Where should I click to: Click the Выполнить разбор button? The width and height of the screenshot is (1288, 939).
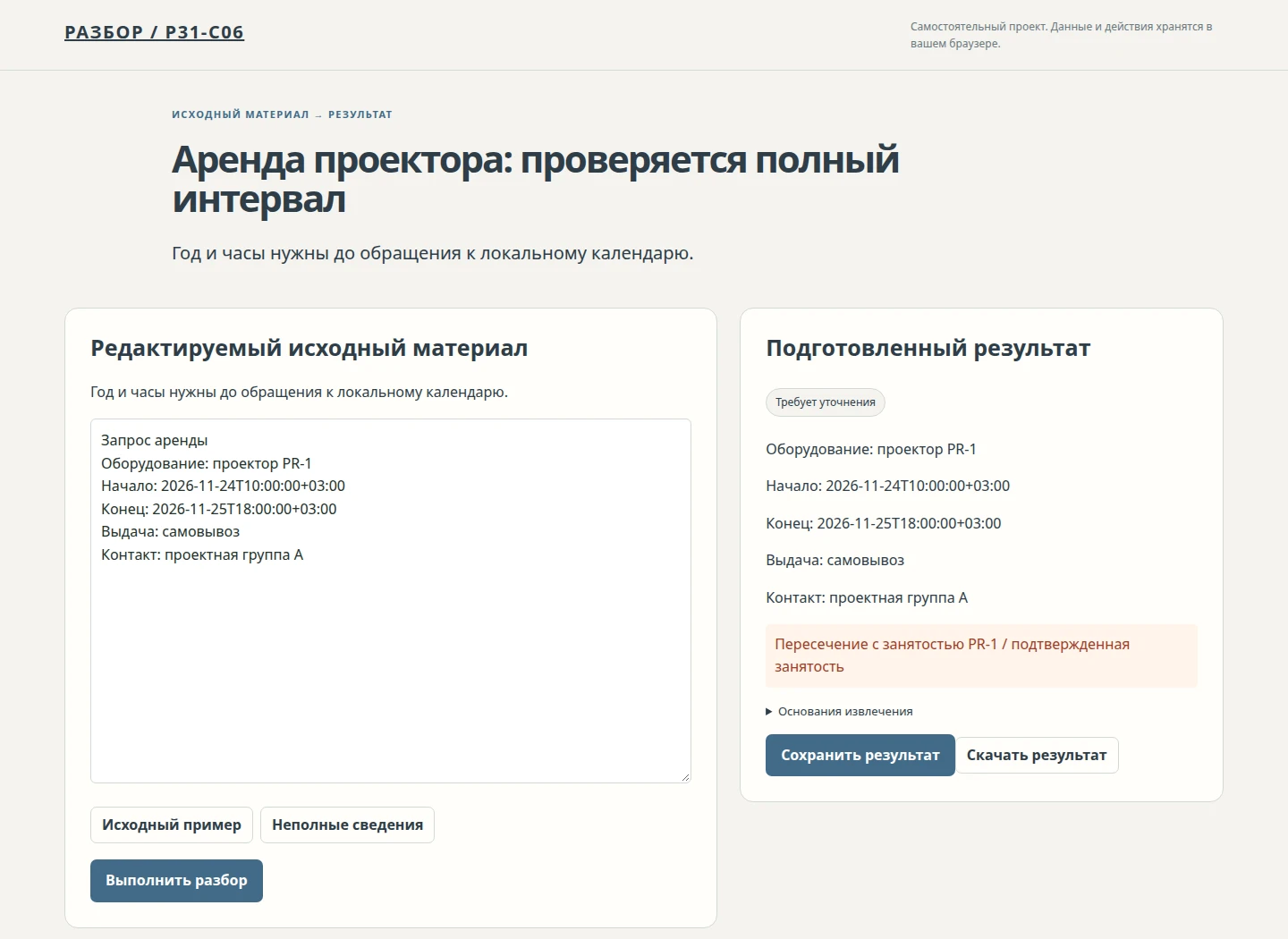pyautogui.click(x=176, y=881)
